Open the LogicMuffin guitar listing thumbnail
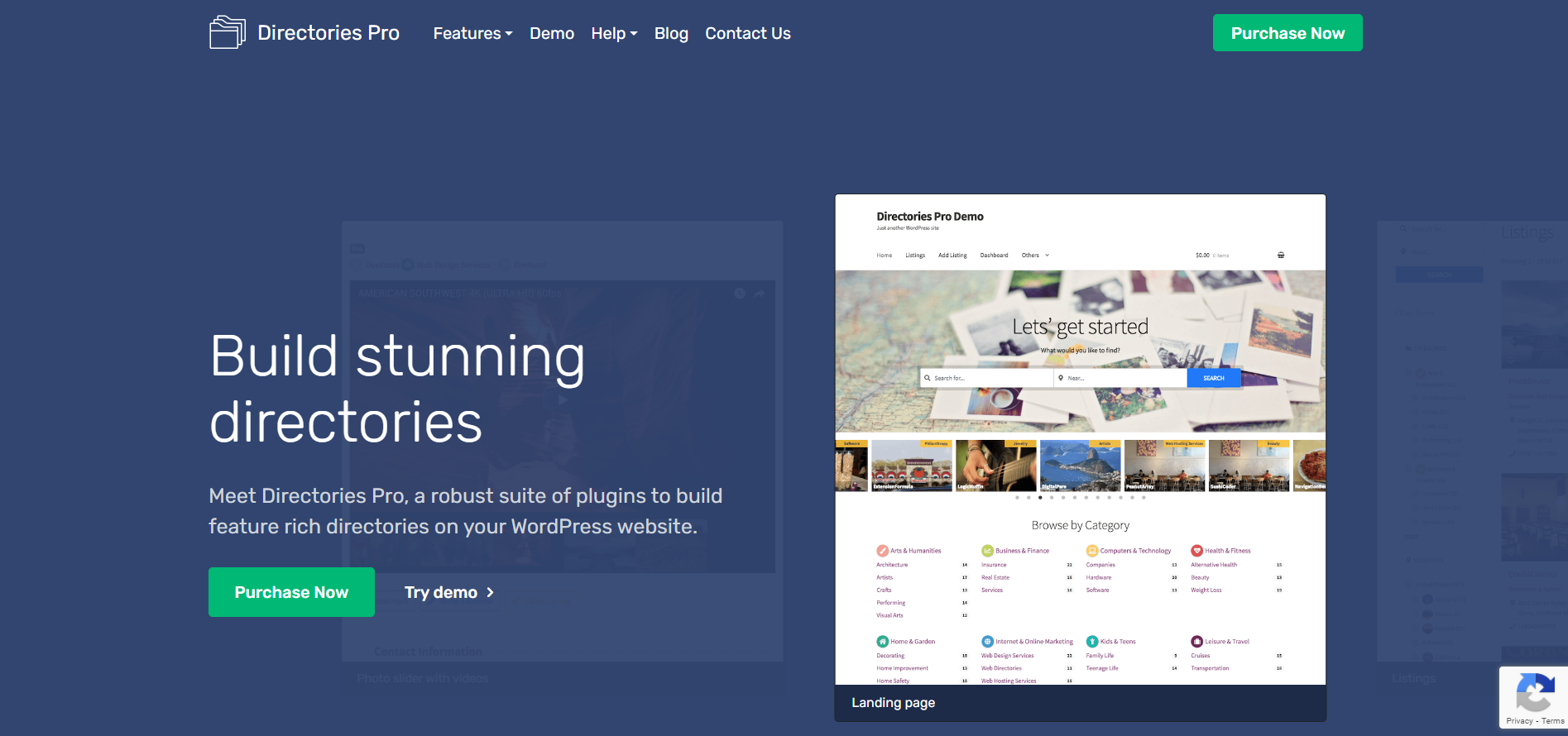This screenshot has height=736, width=1568. tap(996, 466)
